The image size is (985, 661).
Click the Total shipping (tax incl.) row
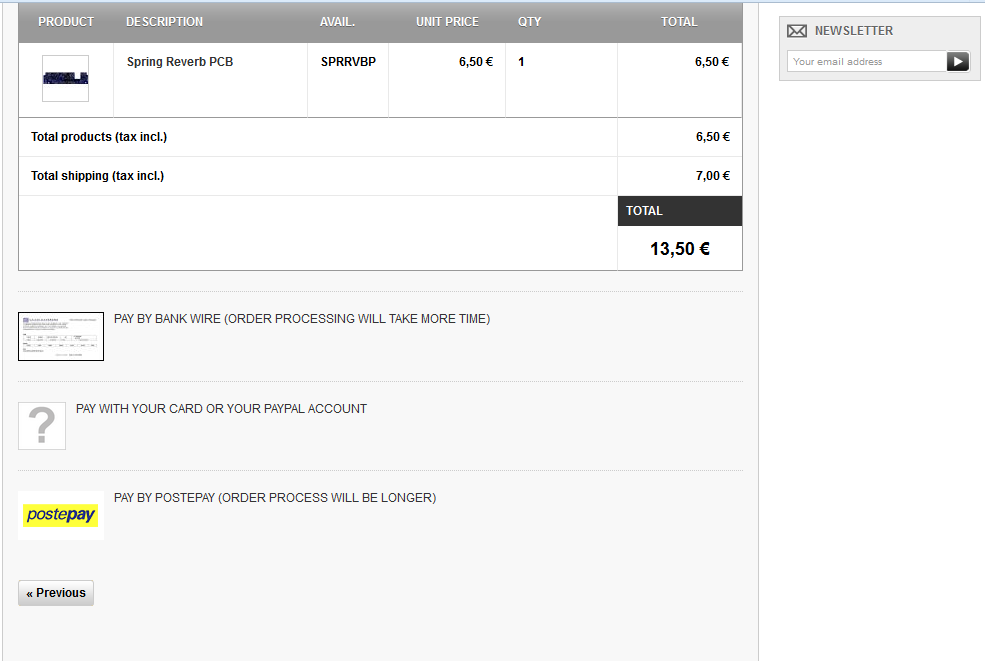click(x=97, y=176)
